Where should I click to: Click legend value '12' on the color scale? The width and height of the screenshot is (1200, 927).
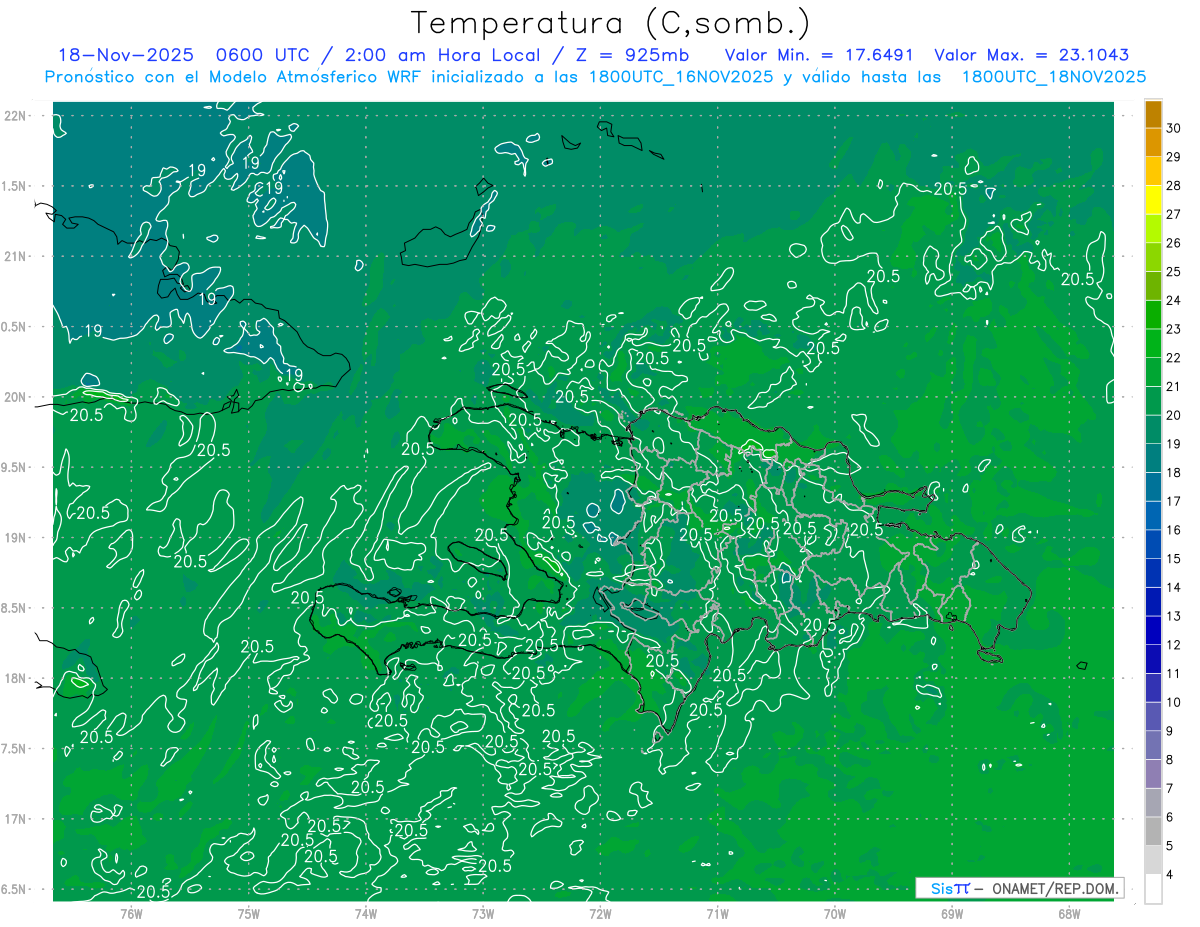coord(1174,645)
